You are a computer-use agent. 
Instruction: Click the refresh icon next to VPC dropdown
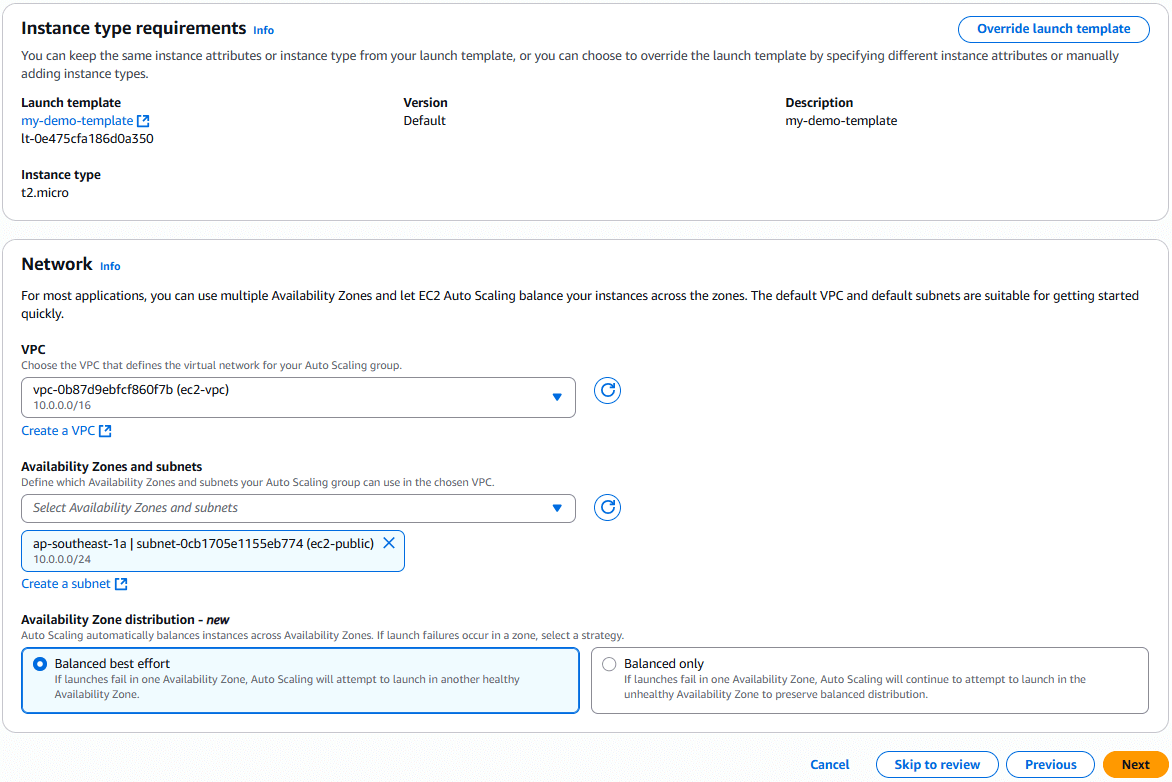tap(607, 391)
